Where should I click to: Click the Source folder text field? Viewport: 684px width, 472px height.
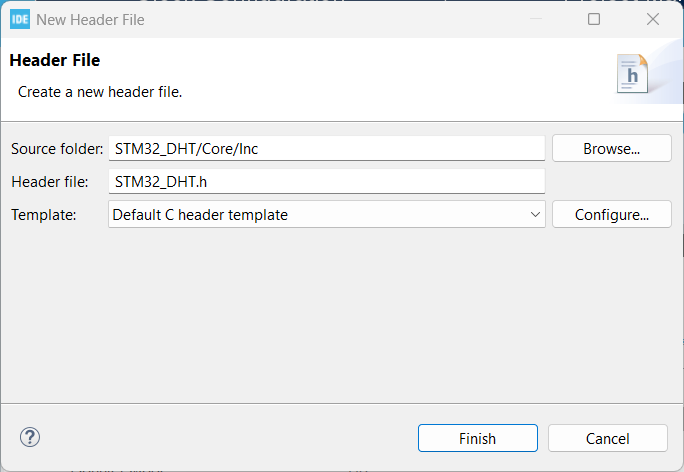pos(327,148)
